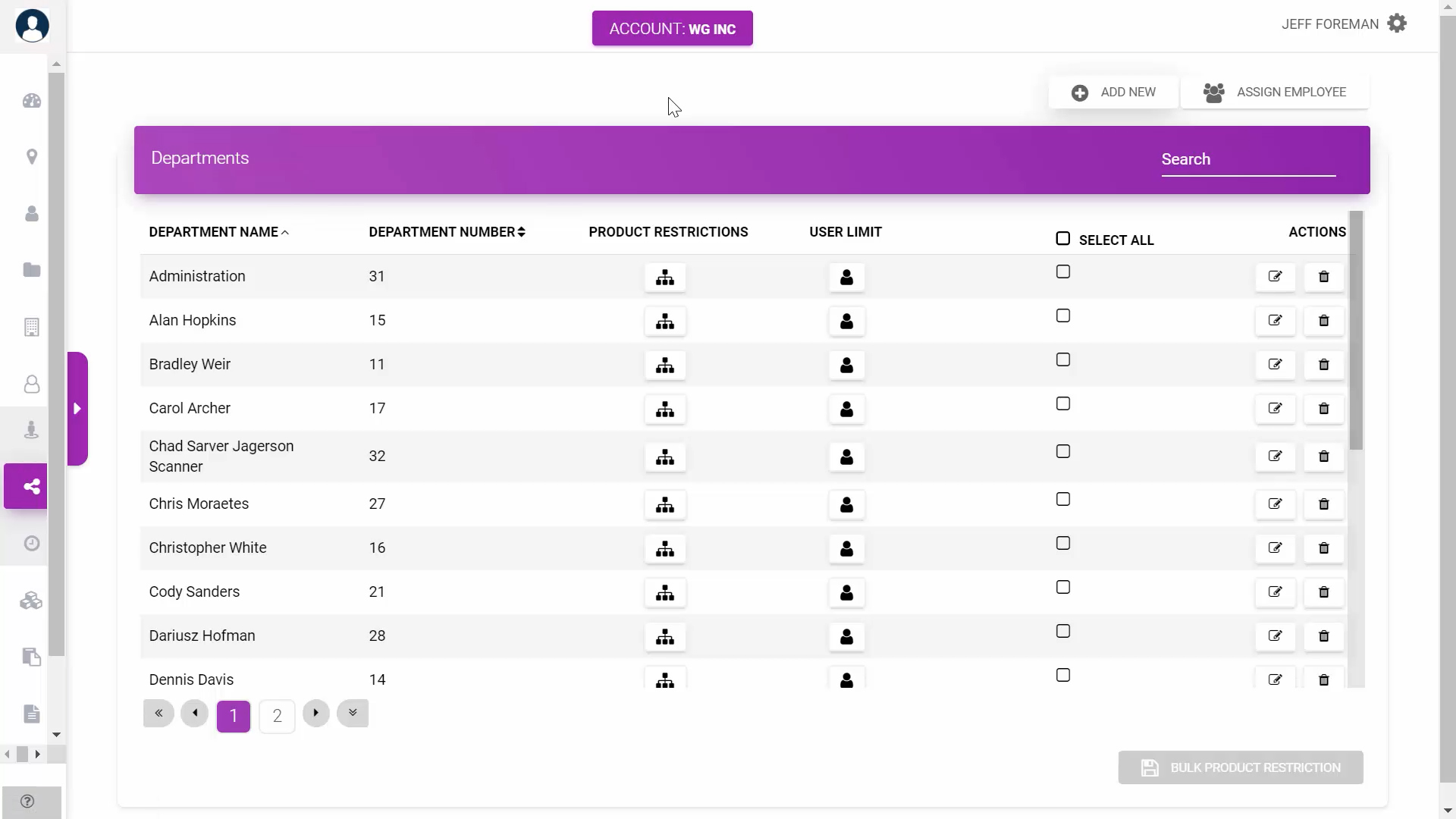Check the Chad Sarver Jagerson Scanner checkbox
The image size is (1456, 819).
(1063, 451)
